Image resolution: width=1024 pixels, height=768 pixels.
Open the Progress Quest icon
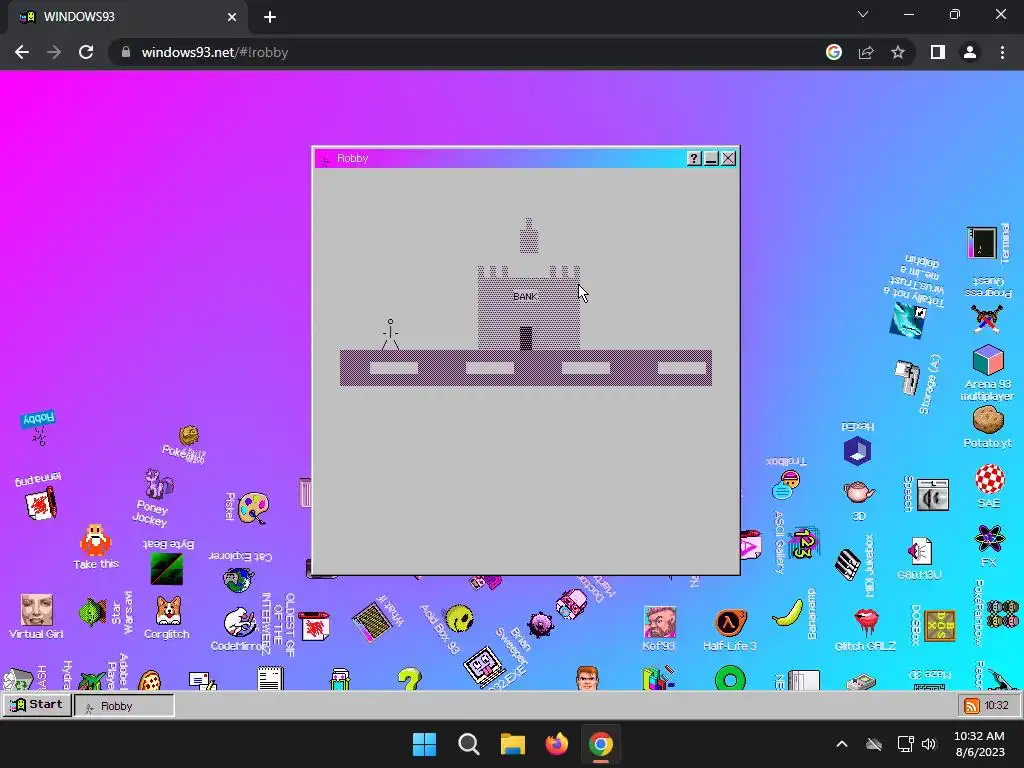click(x=986, y=319)
